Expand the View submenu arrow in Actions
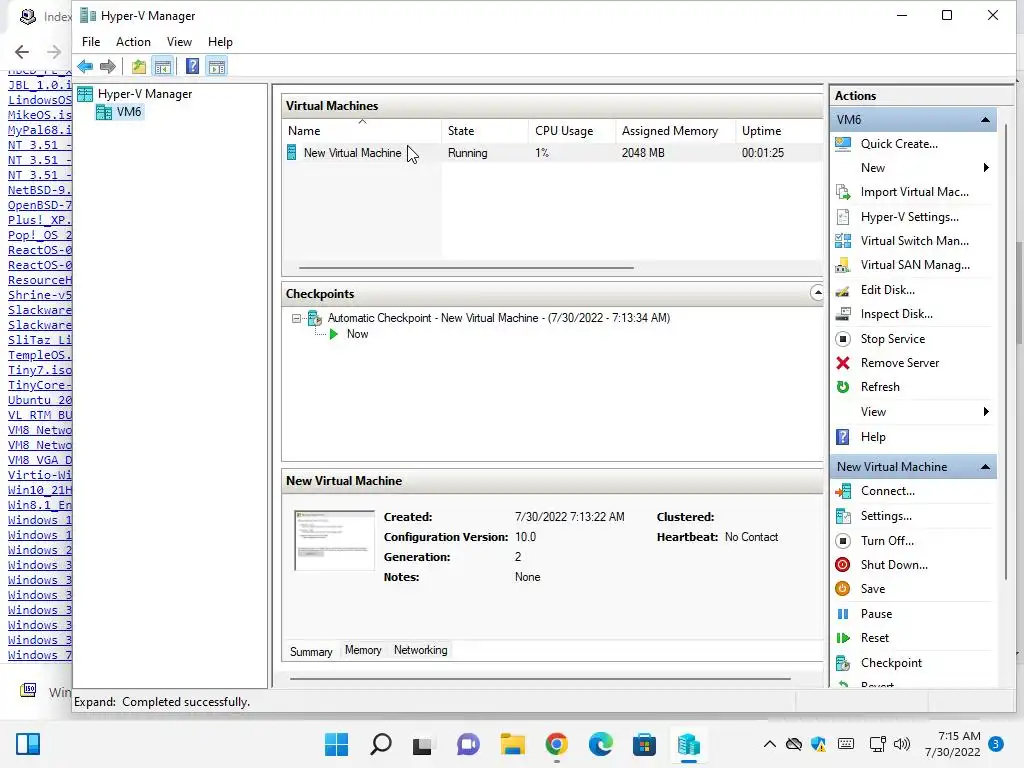 point(986,411)
